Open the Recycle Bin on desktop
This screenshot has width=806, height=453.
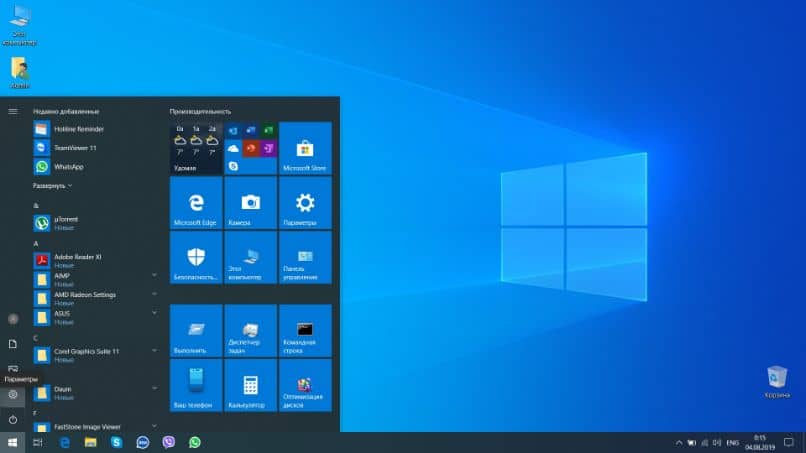(x=777, y=382)
